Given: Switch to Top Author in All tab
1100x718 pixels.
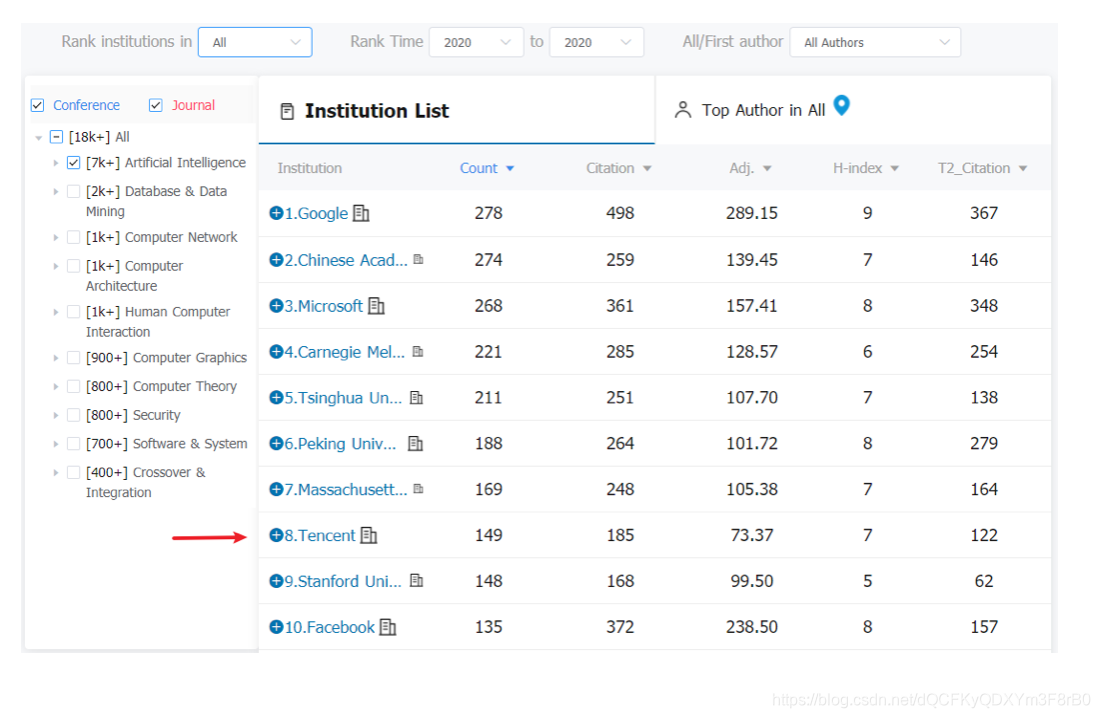Looking at the screenshot, I should coord(853,110).
